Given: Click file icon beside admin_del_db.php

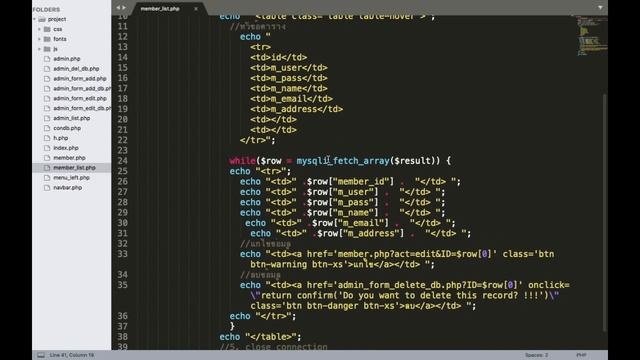Looking at the screenshot, I should point(47,69).
